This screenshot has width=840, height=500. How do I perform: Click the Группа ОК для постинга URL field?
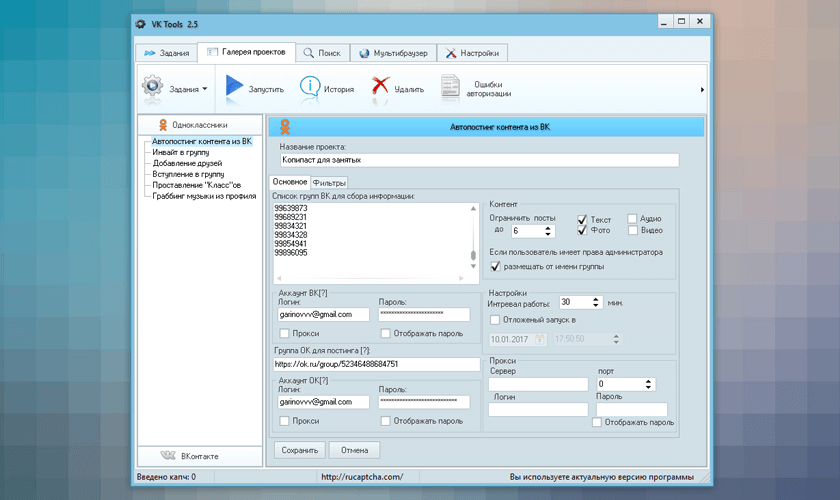pyautogui.click(x=377, y=364)
